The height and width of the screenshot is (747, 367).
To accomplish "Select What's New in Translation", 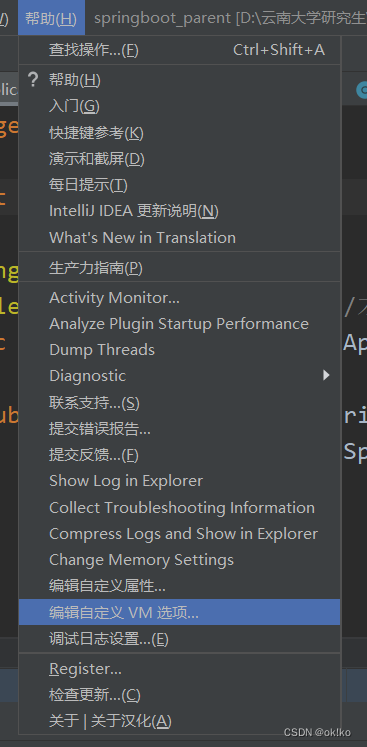I will [x=179, y=237].
